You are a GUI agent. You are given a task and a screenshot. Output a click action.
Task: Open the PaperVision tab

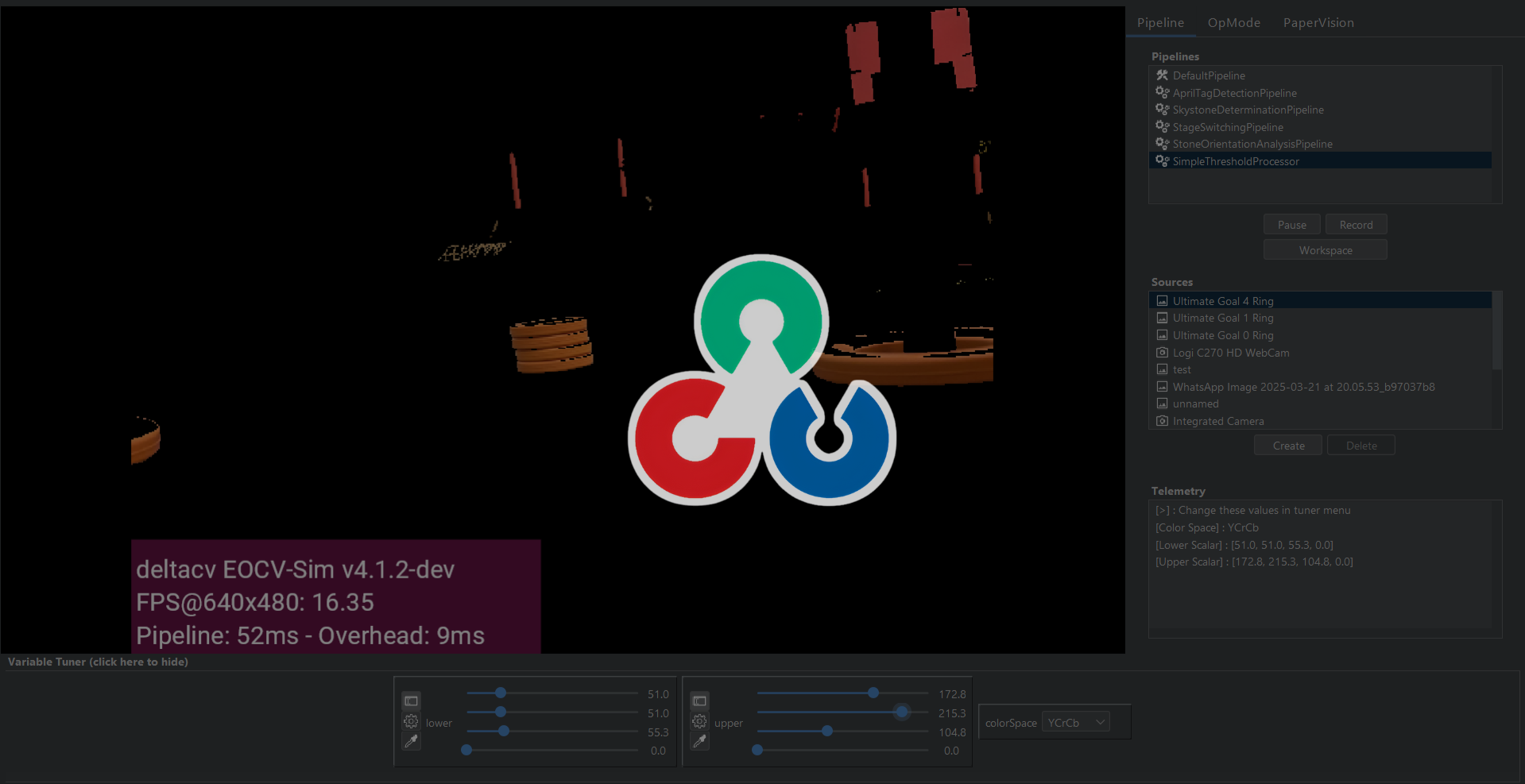1318,23
